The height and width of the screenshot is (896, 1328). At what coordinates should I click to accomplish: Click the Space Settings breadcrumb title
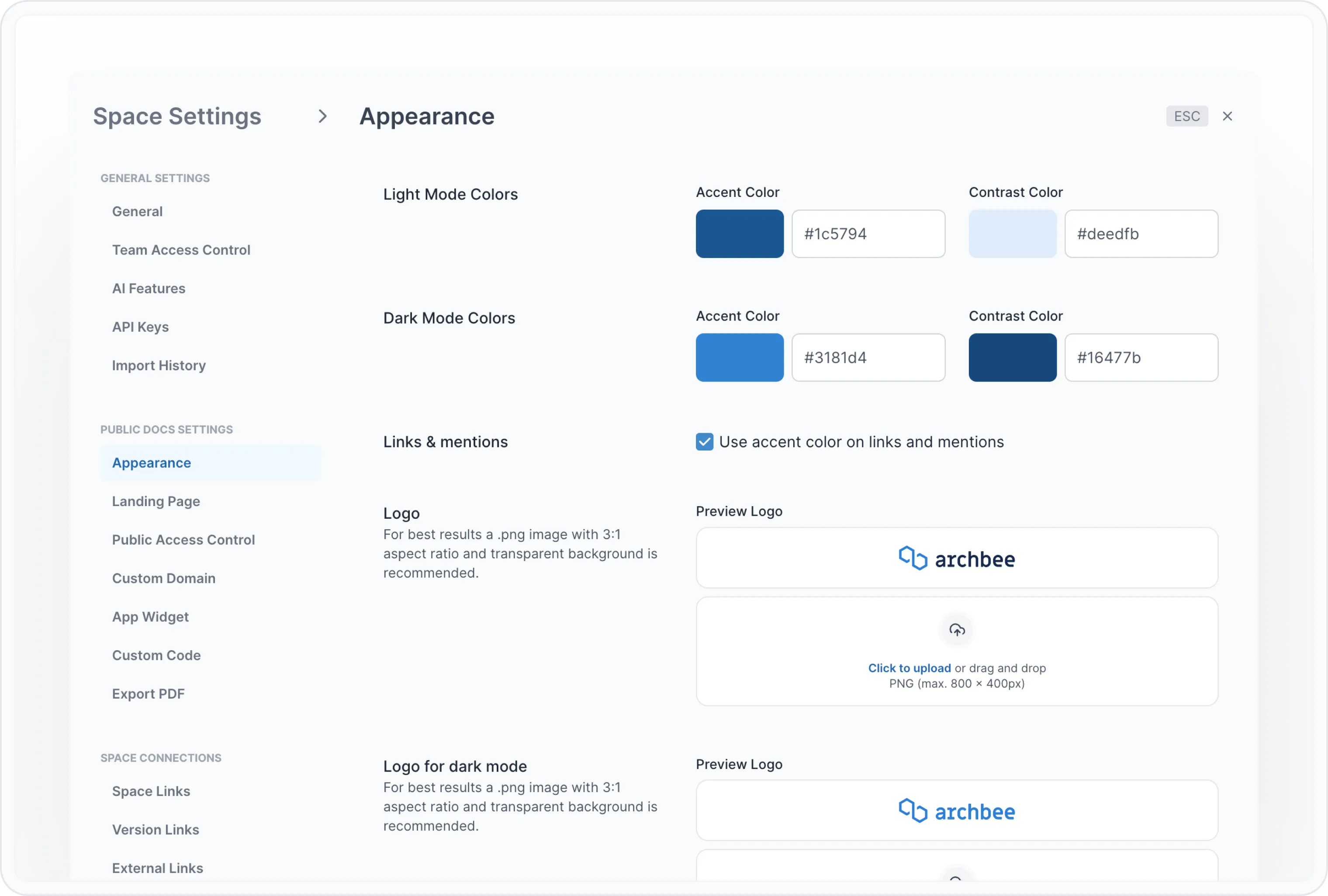click(177, 117)
